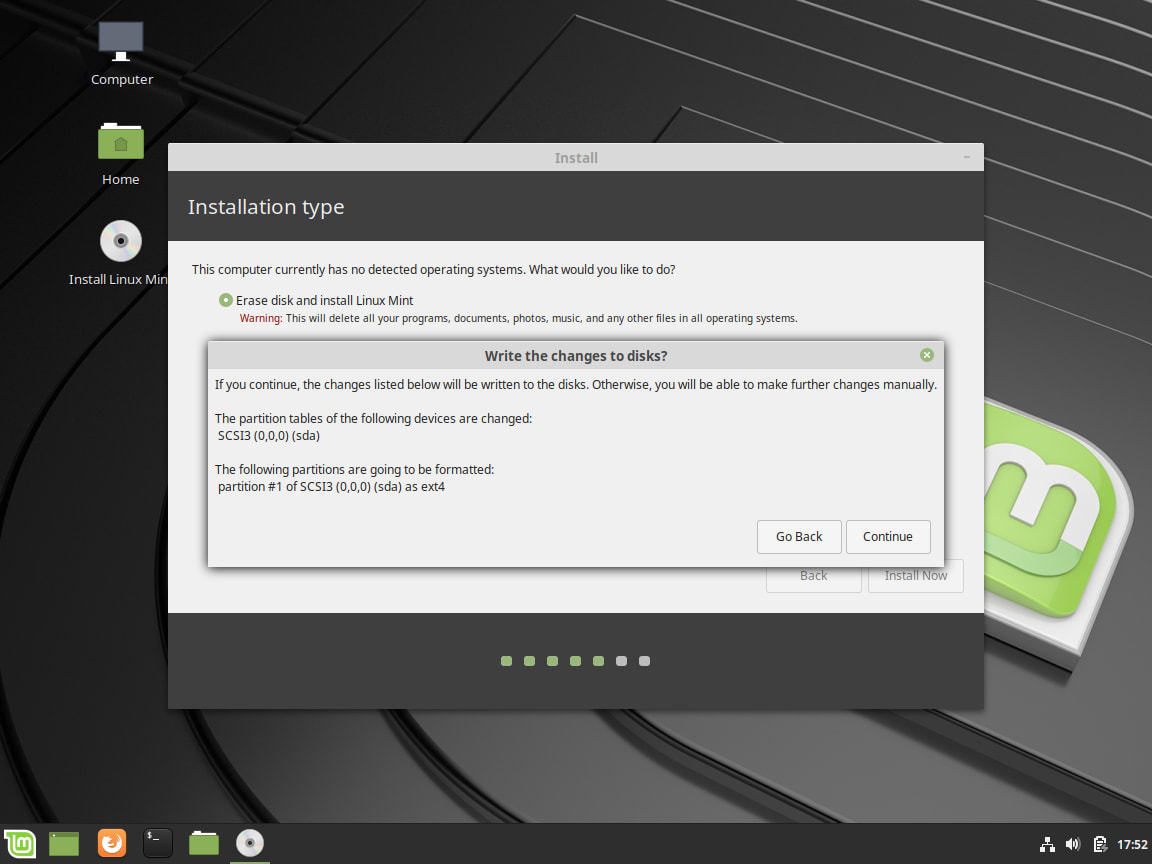The height and width of the screenshot is (864, 1152).
Task: Open the Home folder desktop icon
Action: [120, 154]
